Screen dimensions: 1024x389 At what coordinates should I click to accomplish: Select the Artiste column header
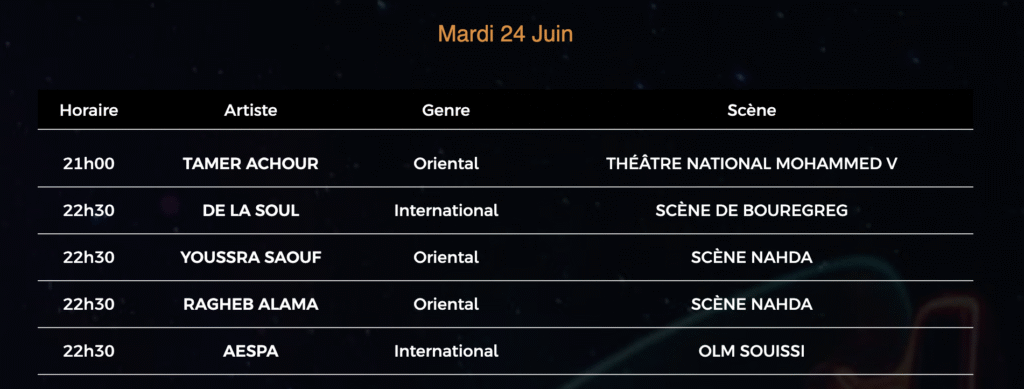tap(251, 110)
